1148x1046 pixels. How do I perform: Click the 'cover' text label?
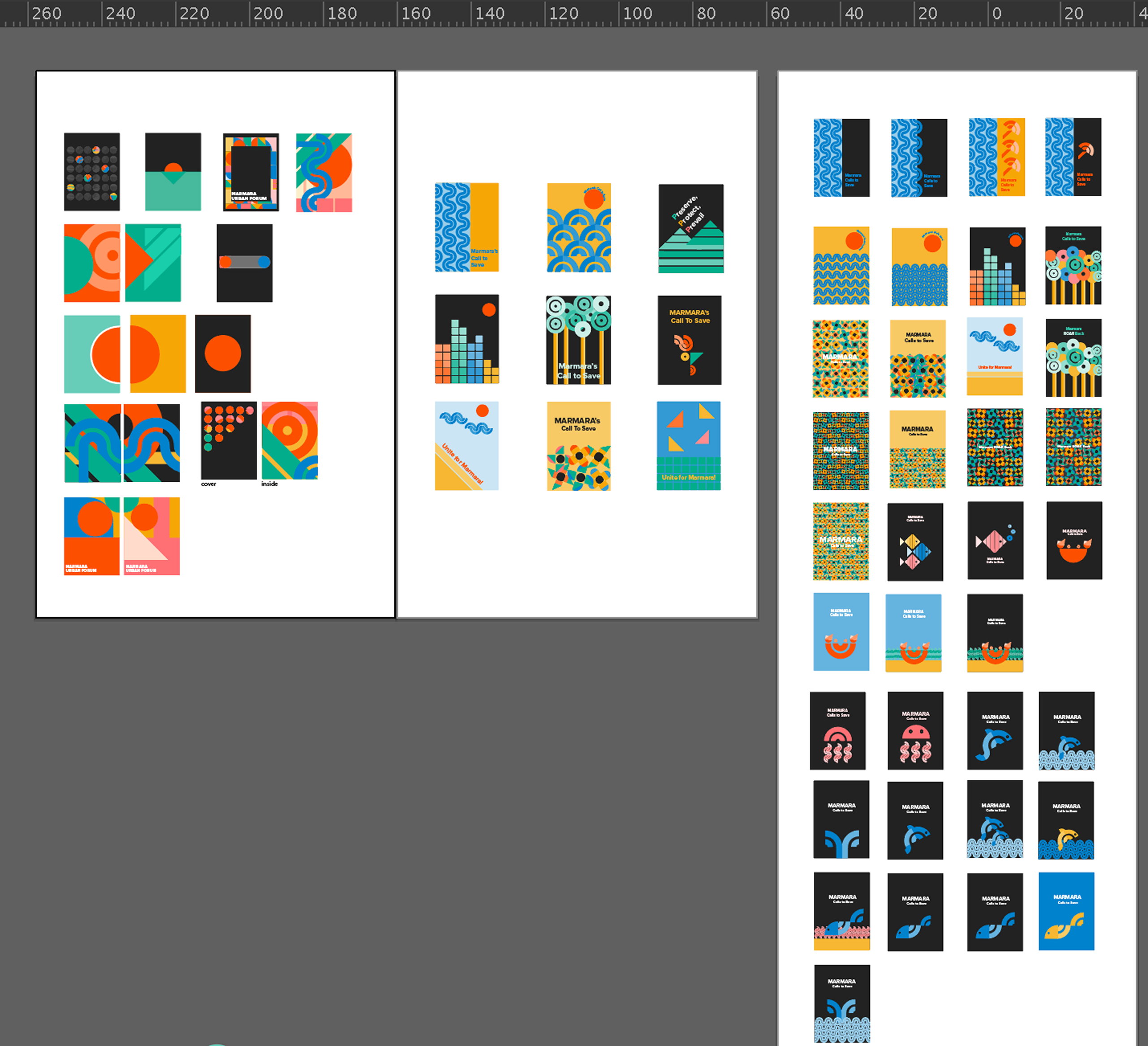208,484
